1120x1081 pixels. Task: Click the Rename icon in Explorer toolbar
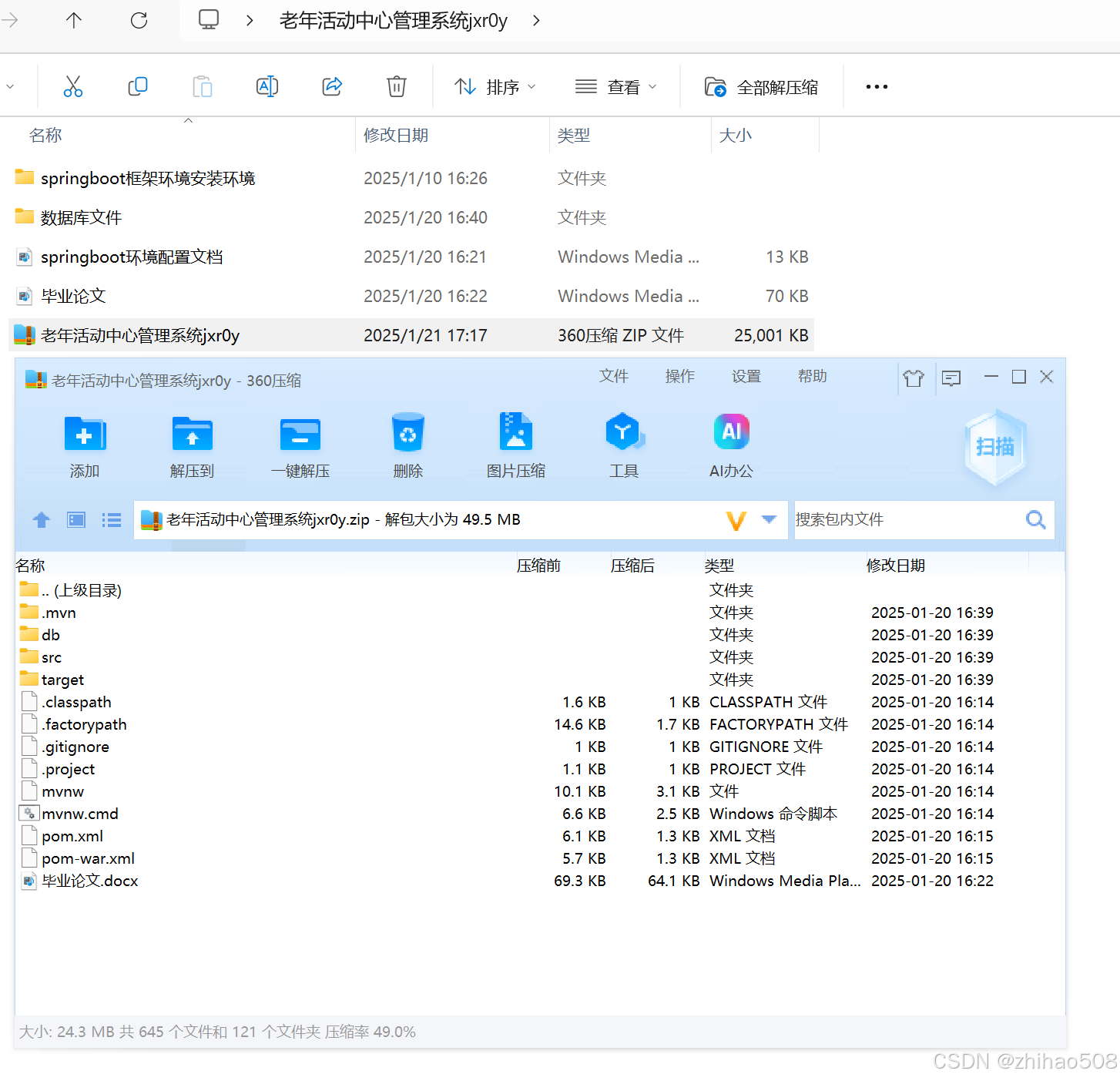[x=267, y=86]
